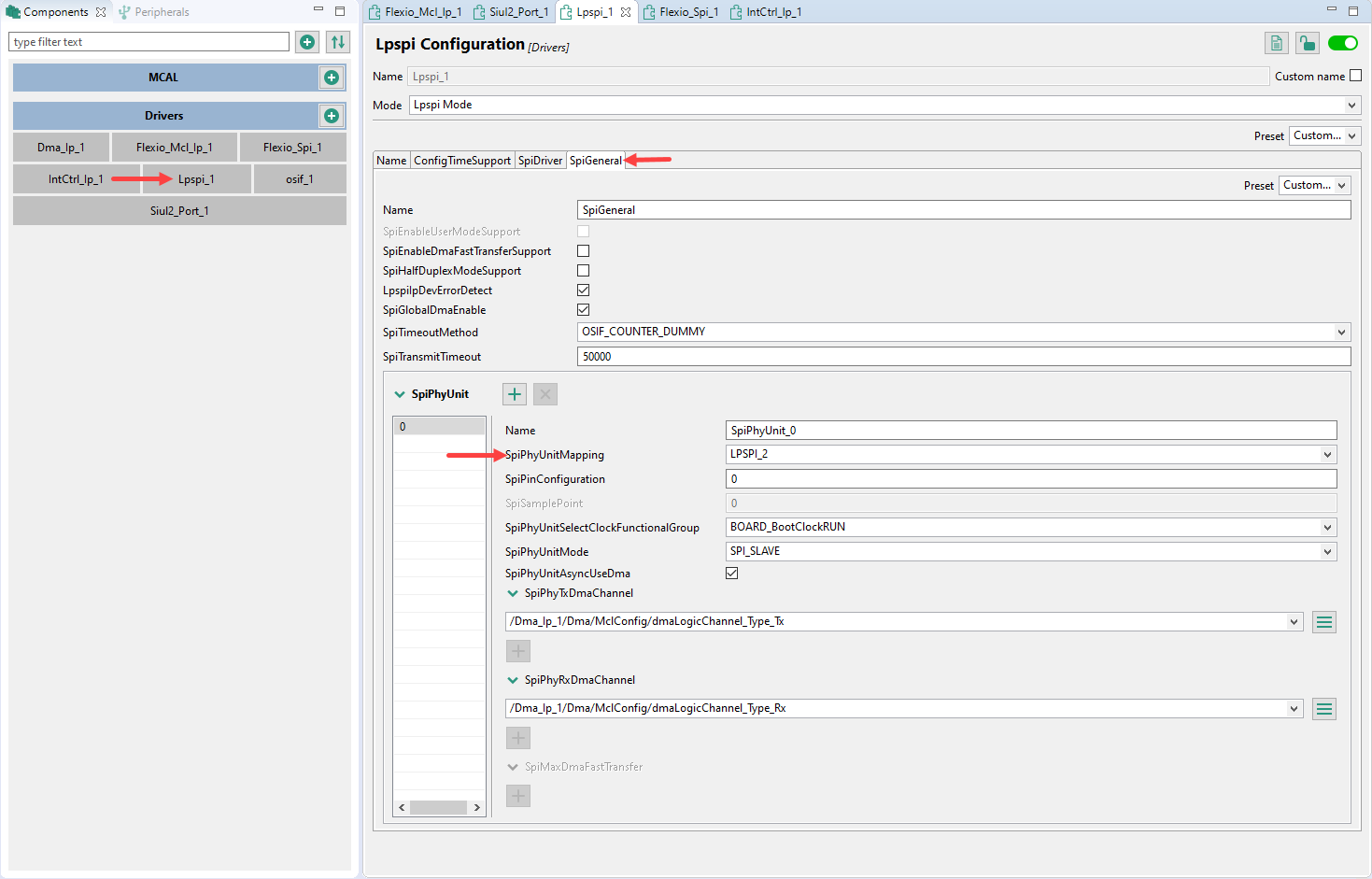Add a new SpiPhyUnit with the plus icon
This screenshot has height=879, width=1372.
pyautogui.click(x=514, y=393)
